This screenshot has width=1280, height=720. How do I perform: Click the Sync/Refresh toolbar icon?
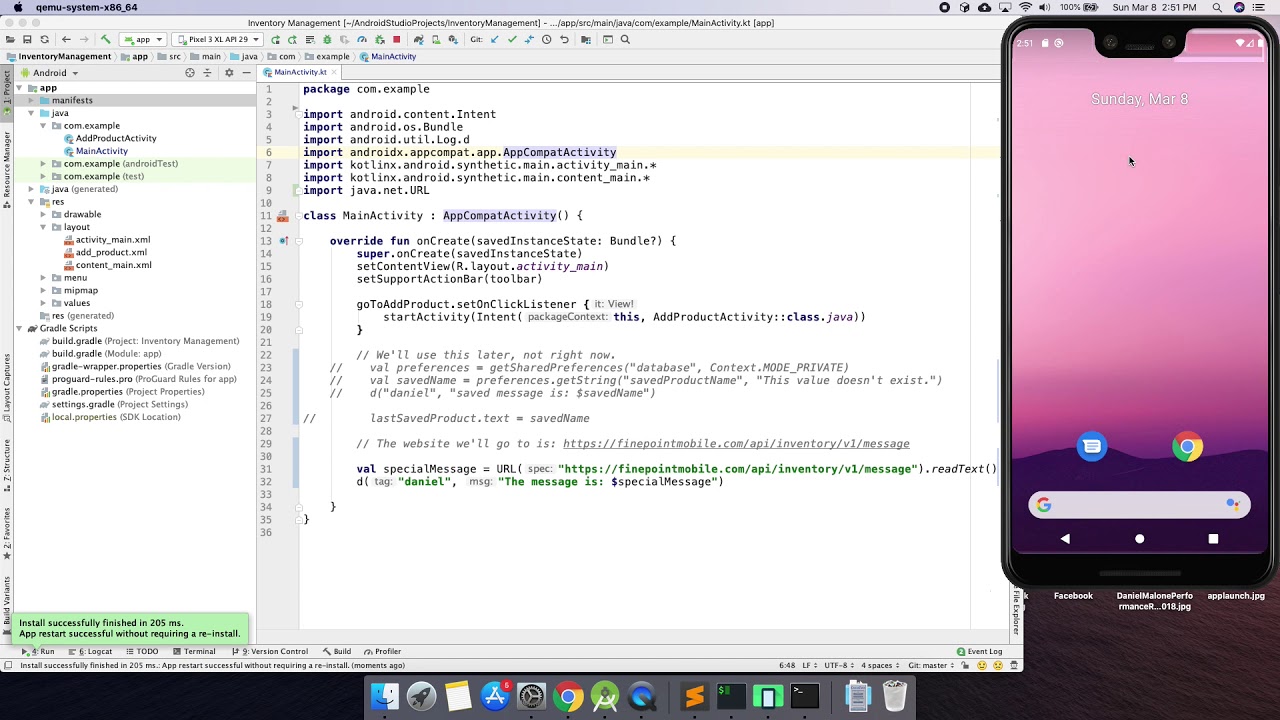(x=44, y=40)
